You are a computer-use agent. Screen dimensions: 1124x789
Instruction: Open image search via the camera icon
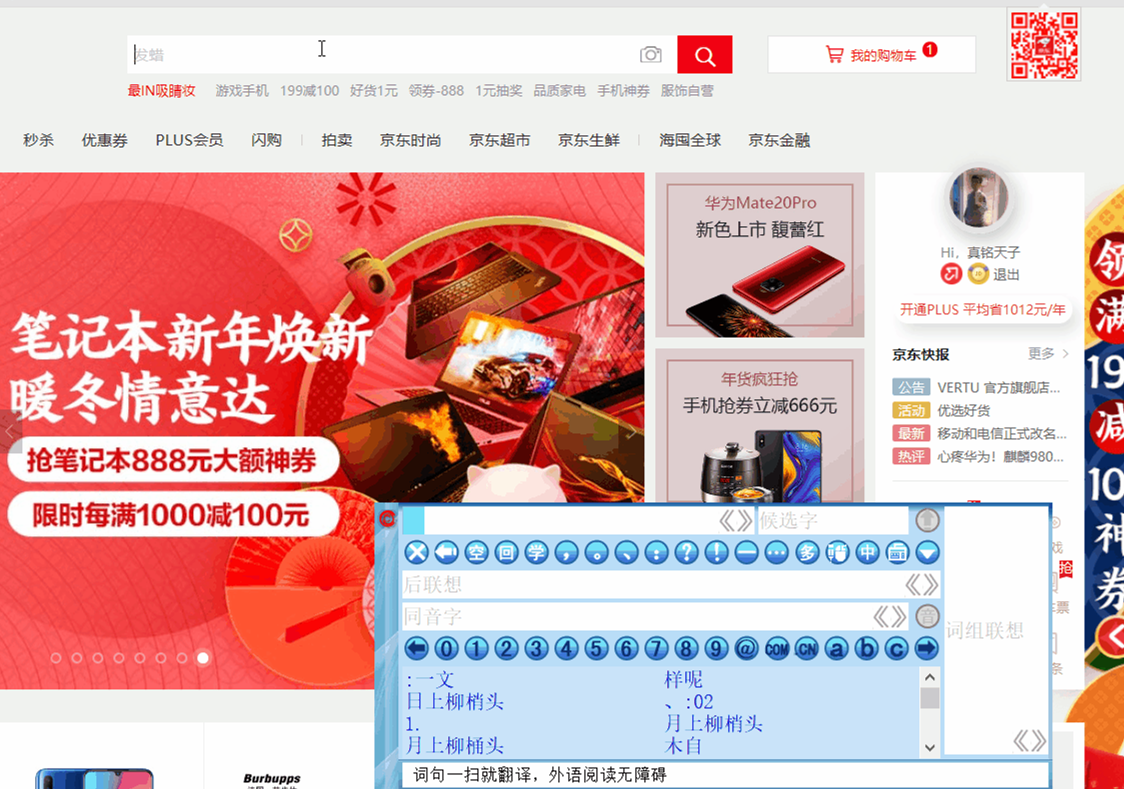(651, 54)
